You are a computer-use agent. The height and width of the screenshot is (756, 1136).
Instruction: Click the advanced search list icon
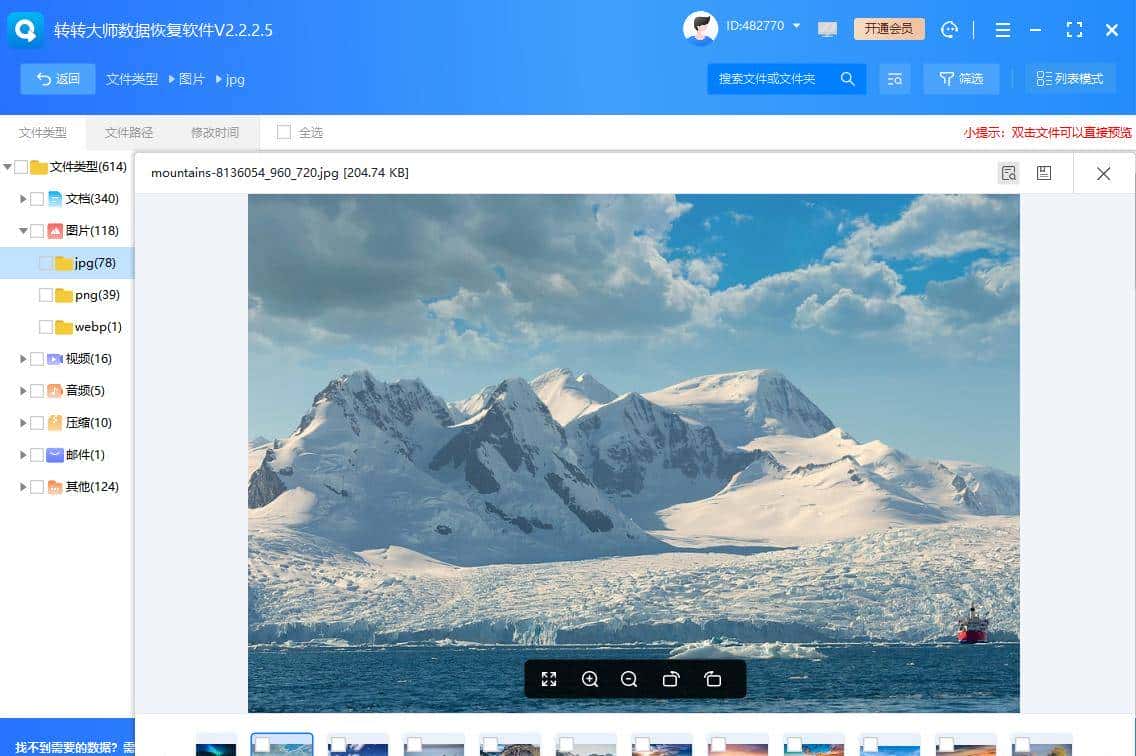(x=894, y=79)
